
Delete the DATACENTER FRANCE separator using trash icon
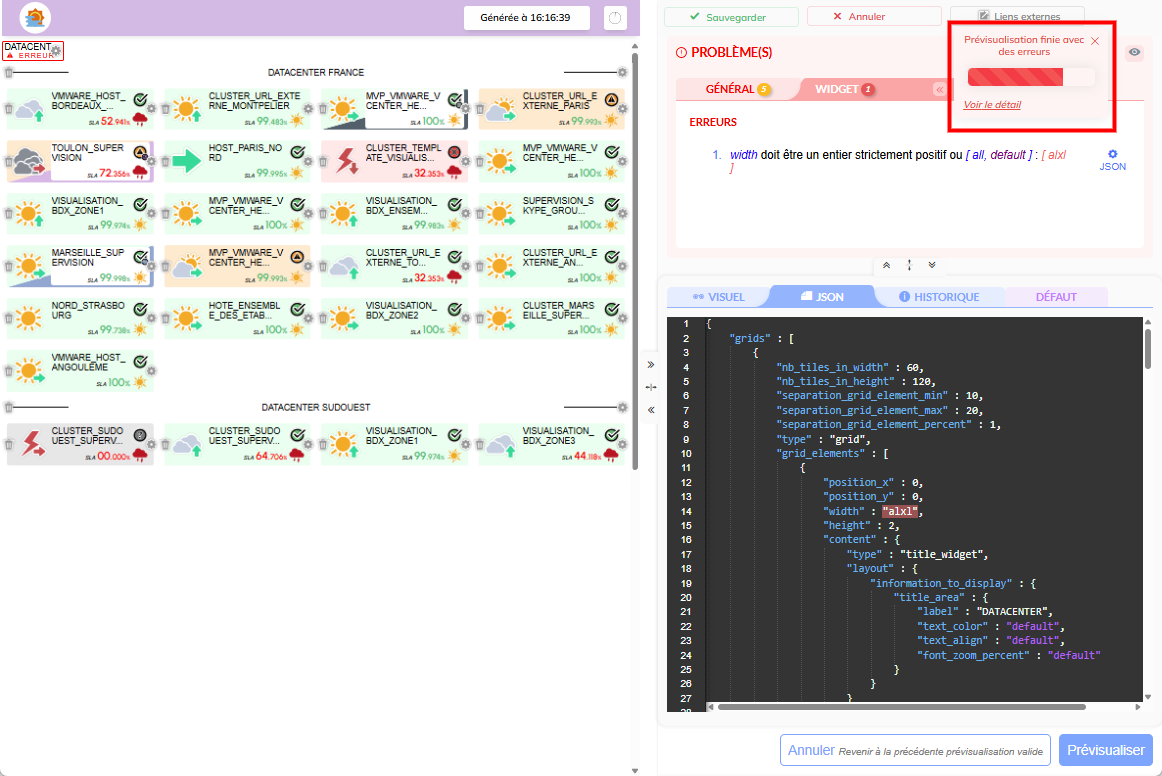[x=9, y=73]
